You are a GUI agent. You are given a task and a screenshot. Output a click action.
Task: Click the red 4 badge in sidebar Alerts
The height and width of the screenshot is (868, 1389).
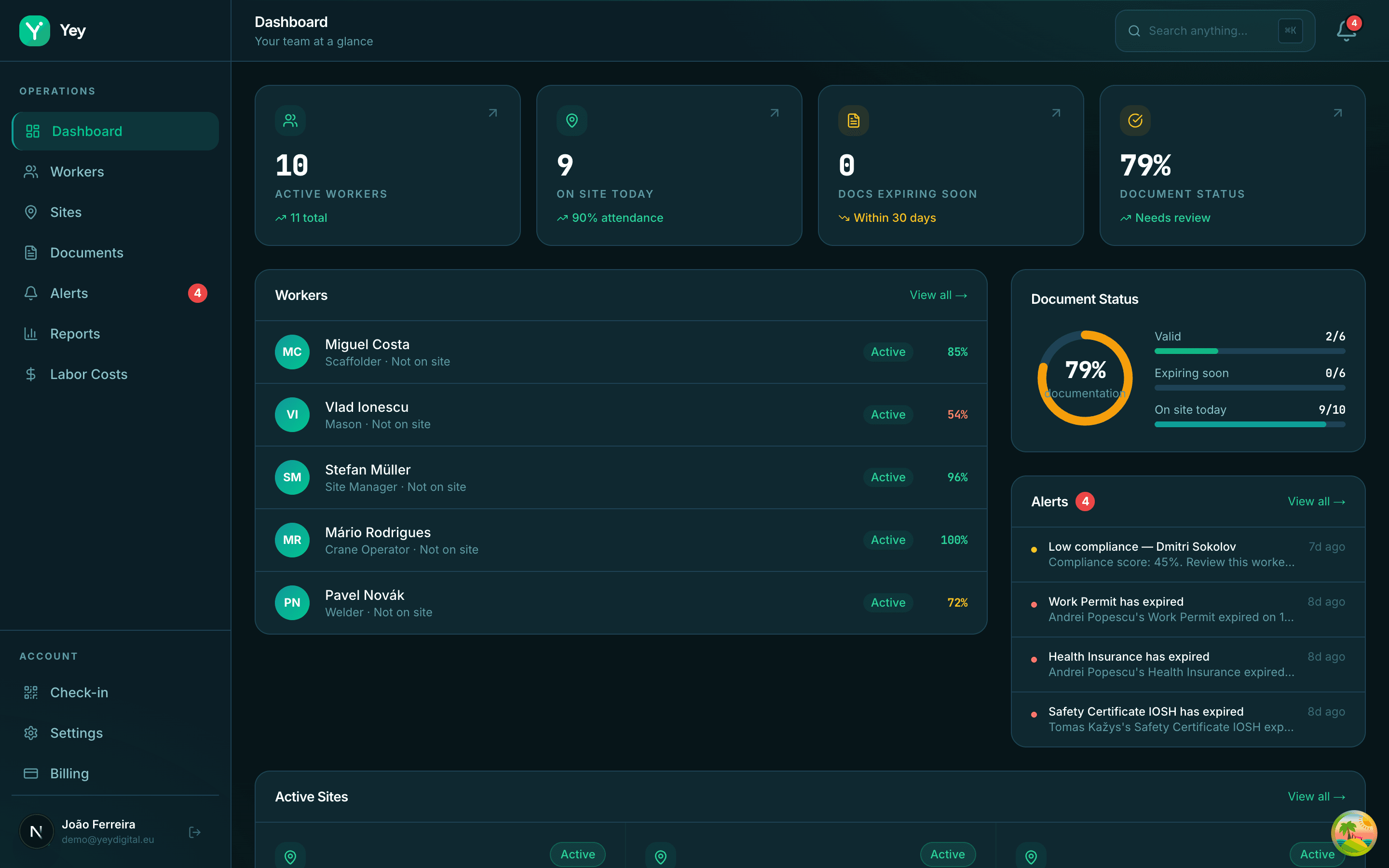(x=197, y=293)
